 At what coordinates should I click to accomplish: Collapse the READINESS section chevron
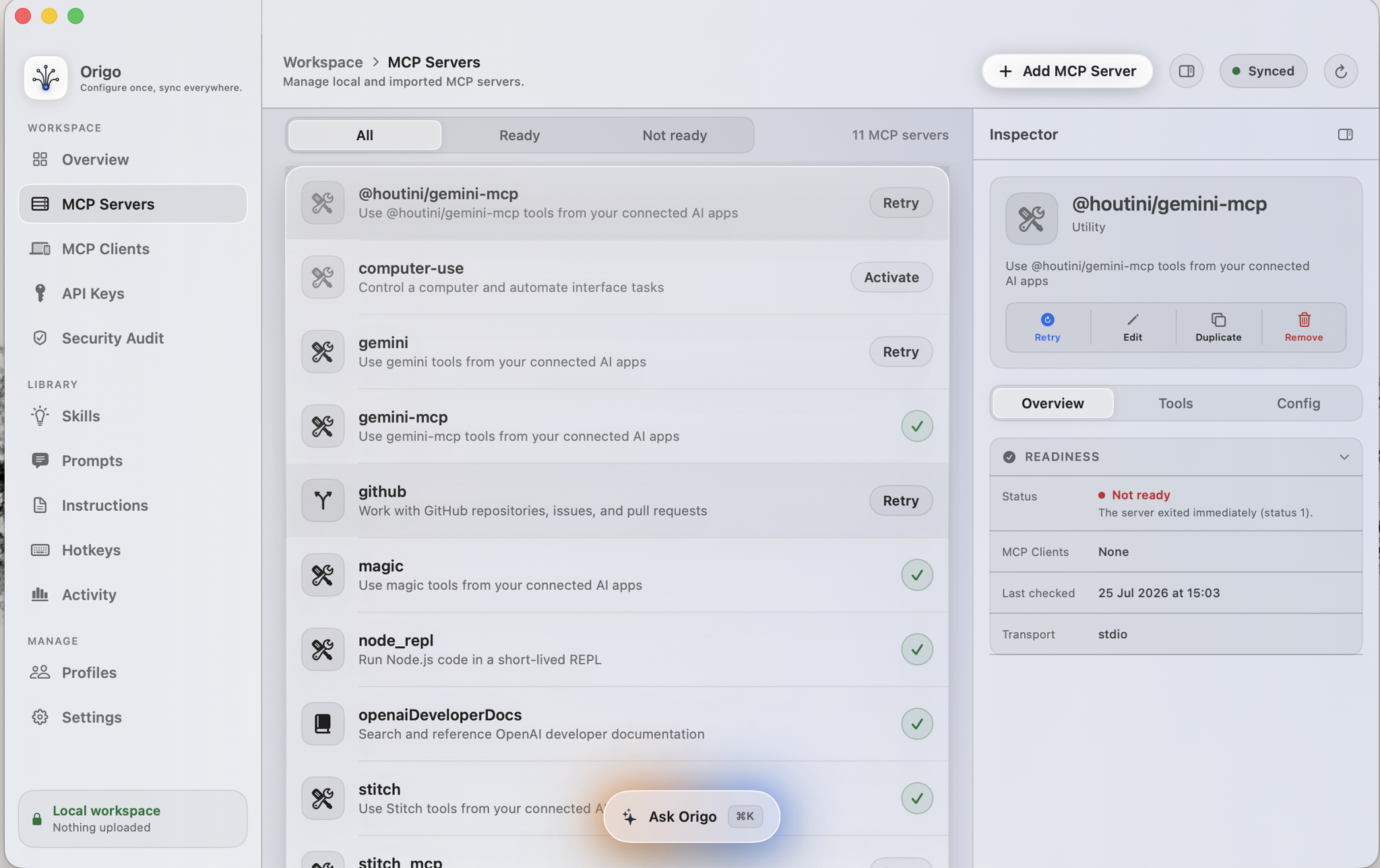[x=1344, y=457]
